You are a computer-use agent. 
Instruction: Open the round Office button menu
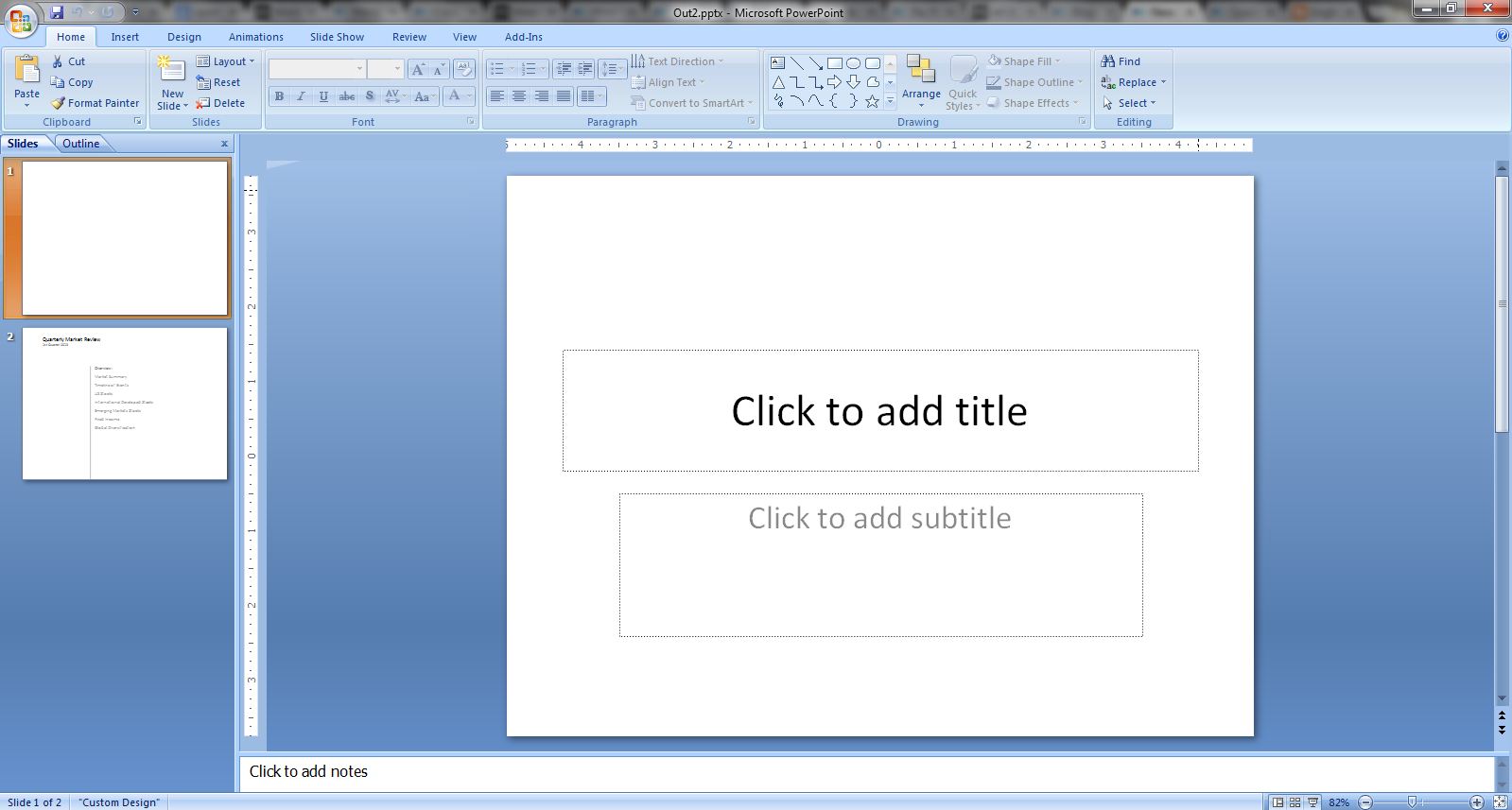(x=21, y=20)
